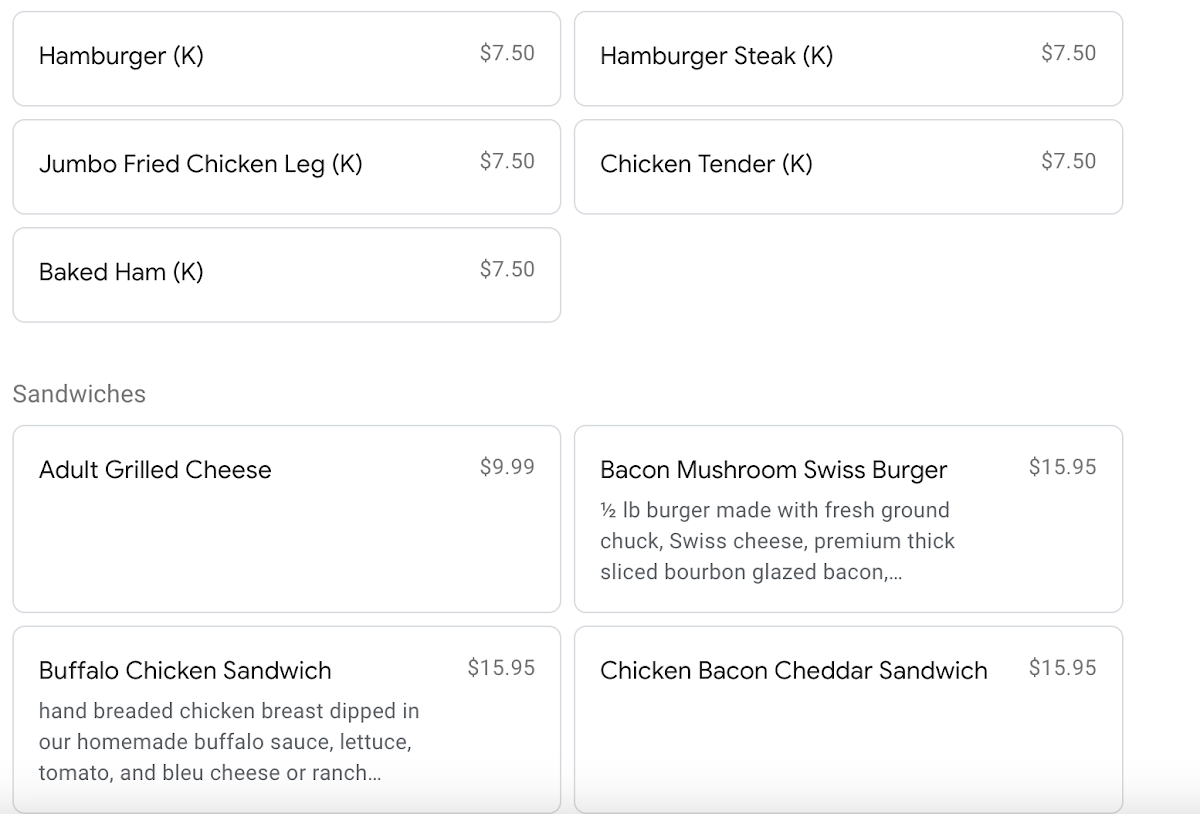Click the $7.50 price on Baked Ham

pyautogui.click(x=507, y=269)
